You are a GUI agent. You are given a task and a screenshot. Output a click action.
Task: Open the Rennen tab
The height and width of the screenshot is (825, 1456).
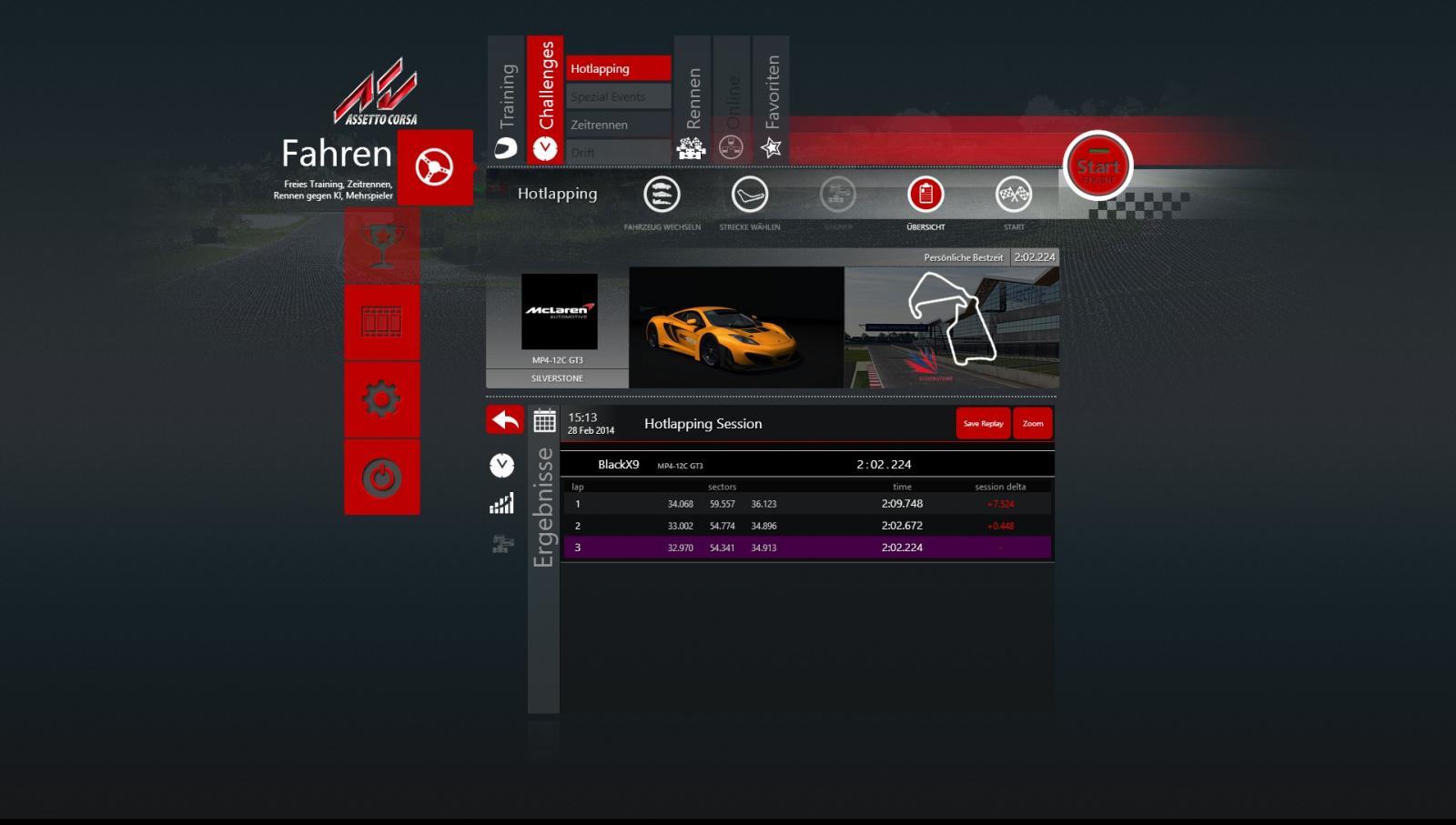tap(693, 100)
